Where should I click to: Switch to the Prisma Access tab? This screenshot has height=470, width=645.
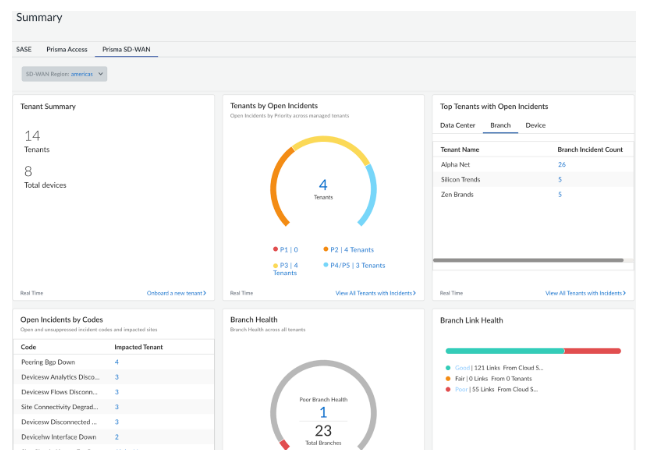(67, 48)
